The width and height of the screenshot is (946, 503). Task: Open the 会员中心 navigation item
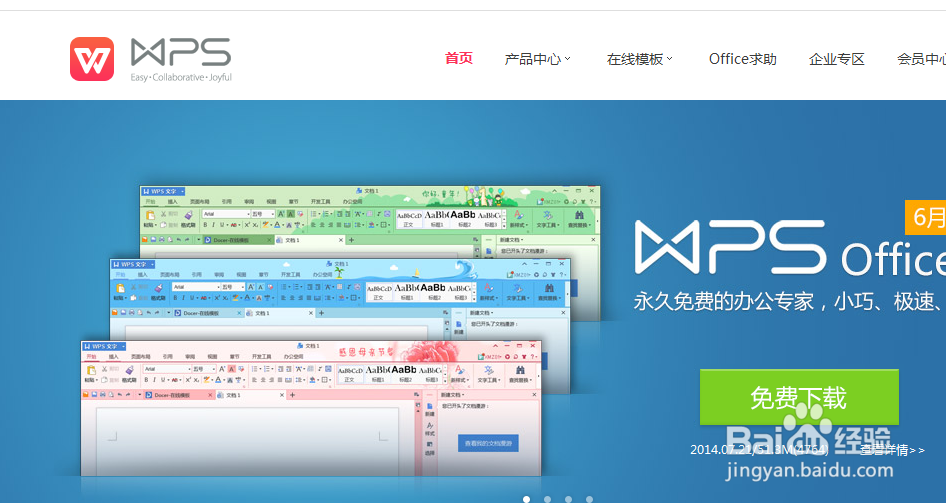point(921,59)
